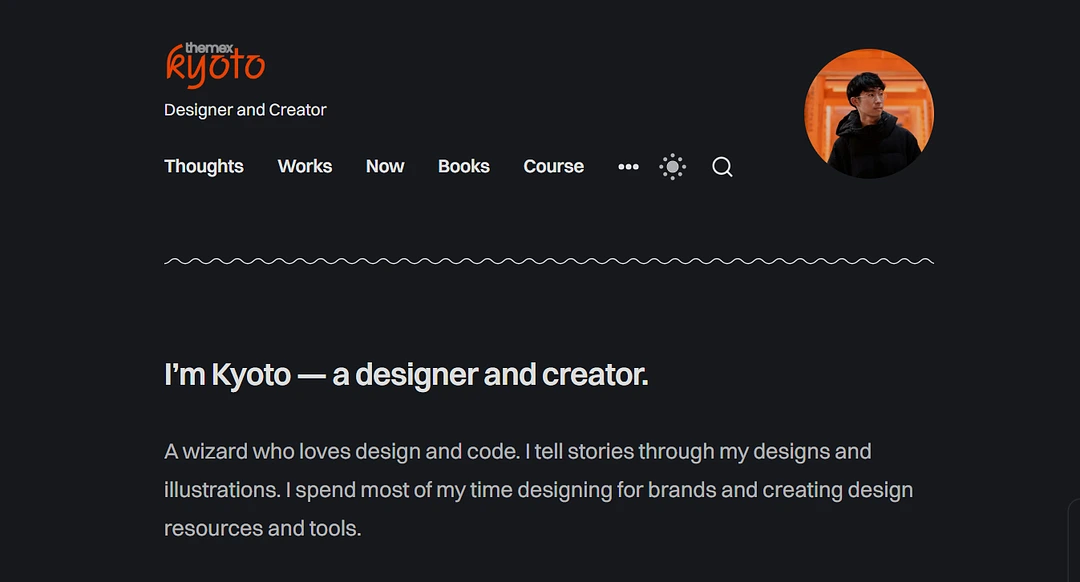Open the search magnifier icon
Image resolution: width=1080 pixels, height=582 pixels.
point(722,167)
